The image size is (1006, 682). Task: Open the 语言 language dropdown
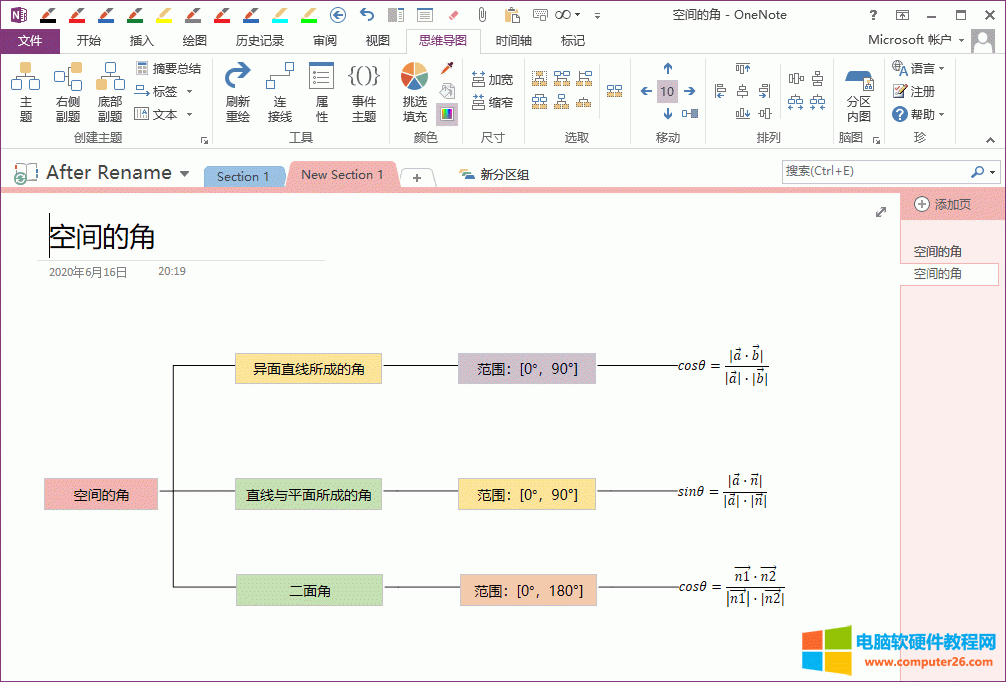point(919,68)
